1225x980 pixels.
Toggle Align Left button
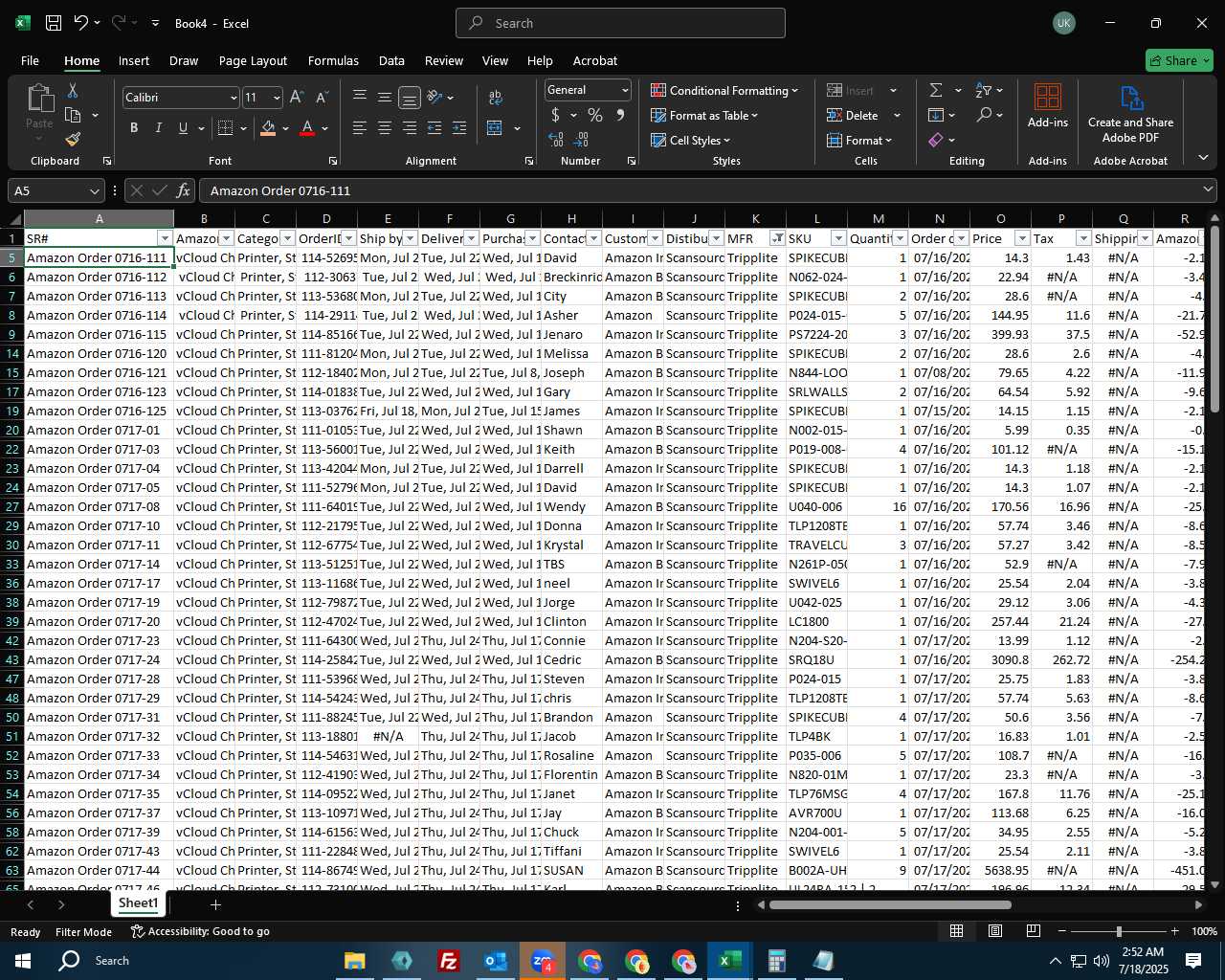(360, 128)
